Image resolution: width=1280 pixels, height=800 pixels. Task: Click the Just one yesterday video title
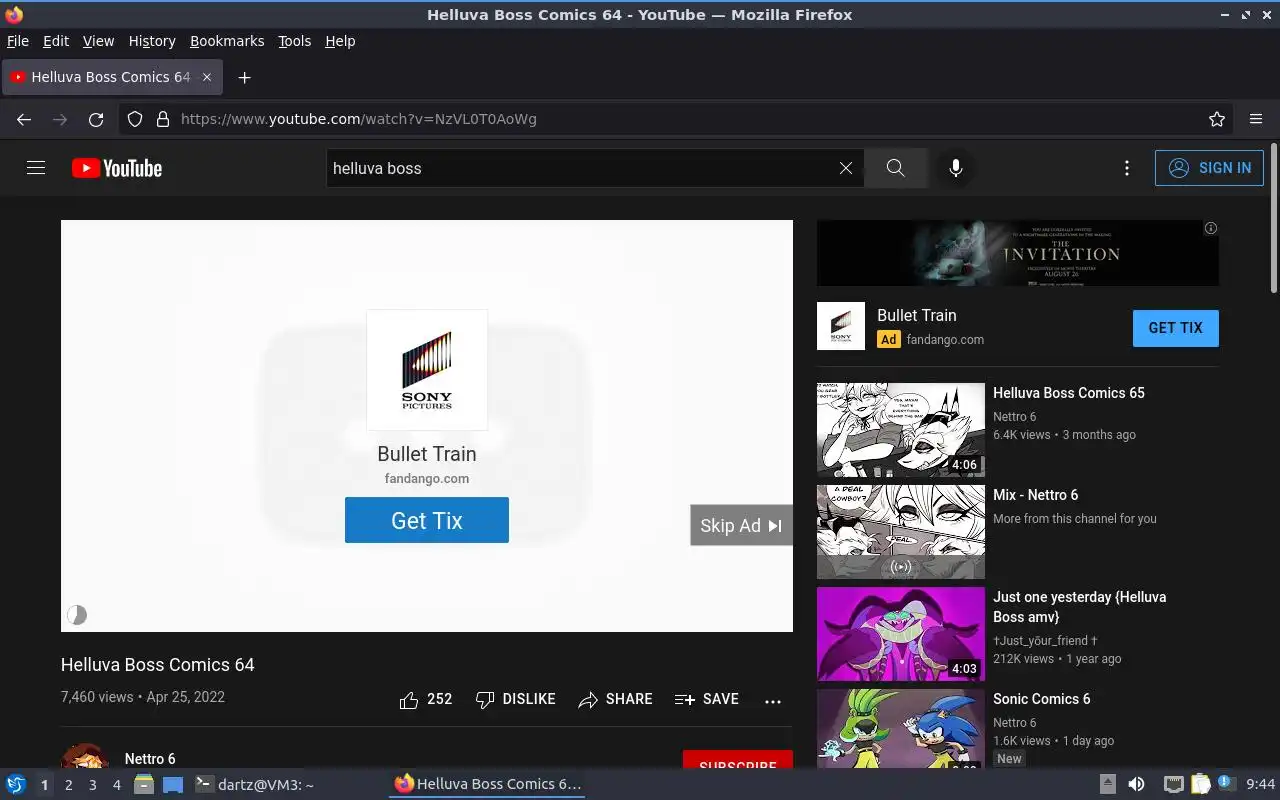[1080, 607]
